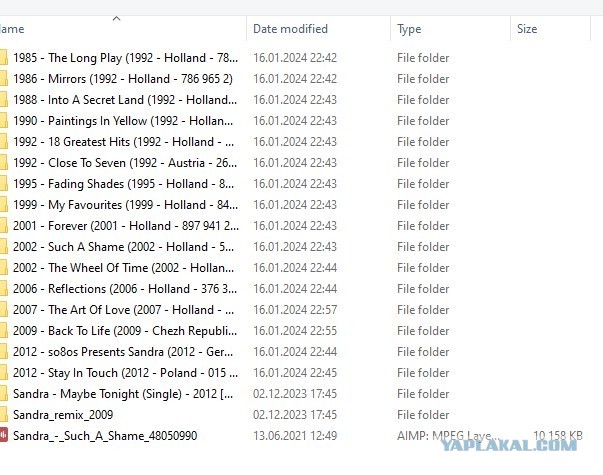The width and height of the screenshot is (603, 475).
Task: Click File folder type of Sandra_remix_2009 row
Action: coord(423,415)
